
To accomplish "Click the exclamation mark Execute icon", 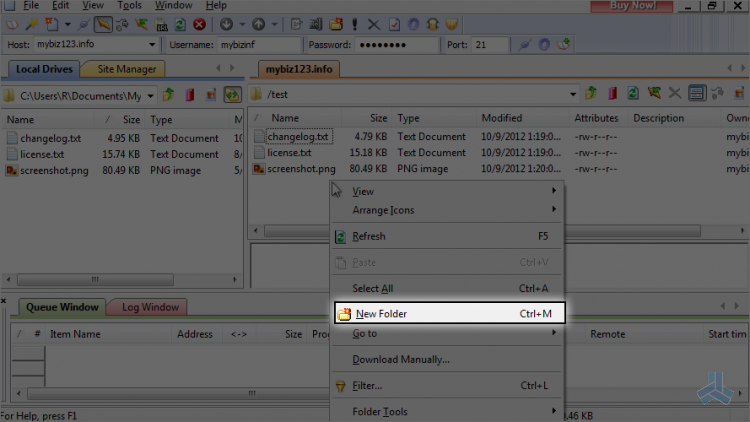I will (x=354, y=24).
